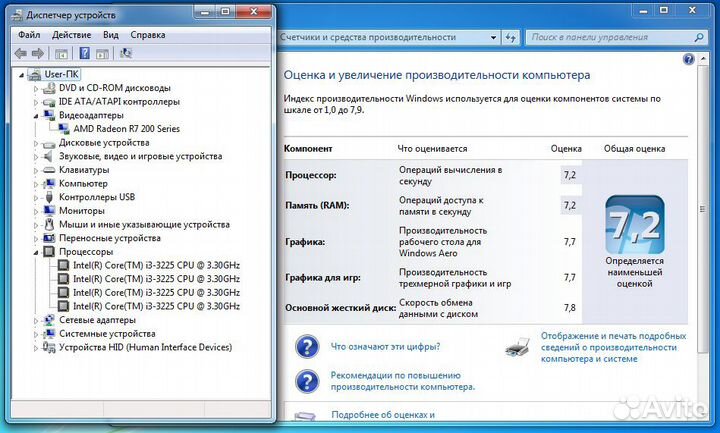Select AMD Radeon R7 200 Series device
720x433 pixels.
127,129
